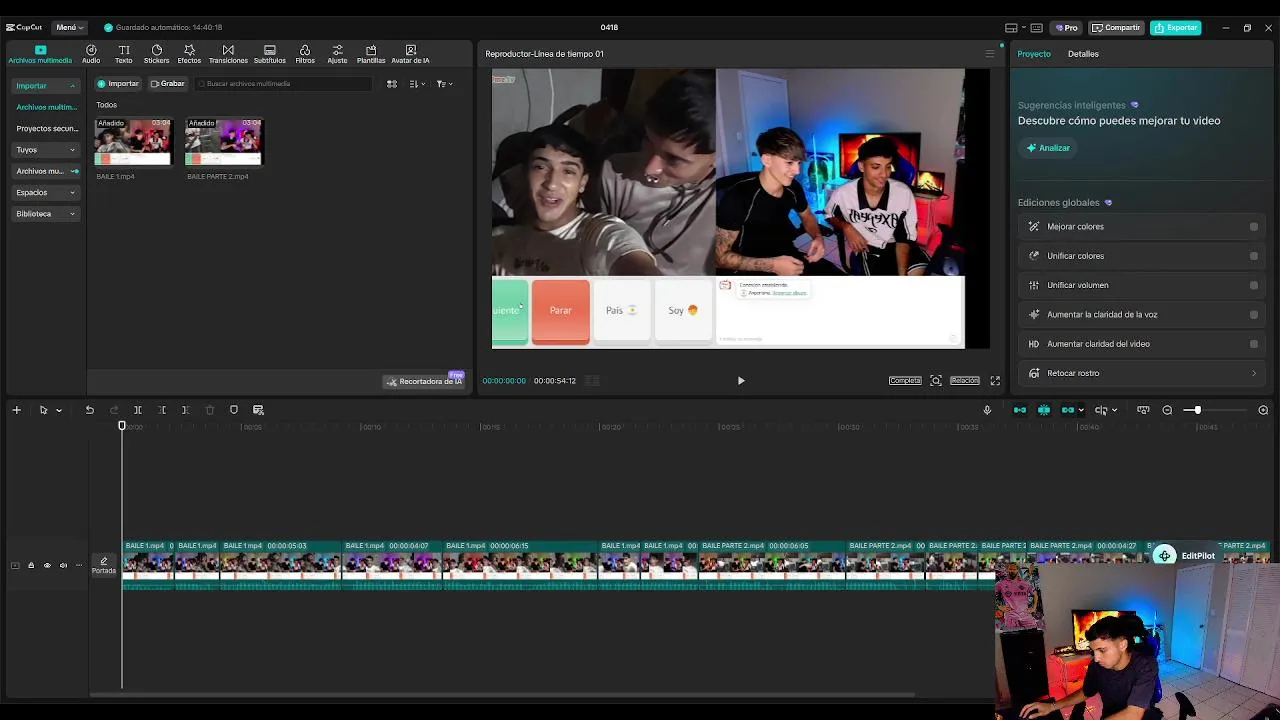This screenshot has width=1280, height=720.
Task: Expand Retocar rostro options
Action: [1254, 373]
